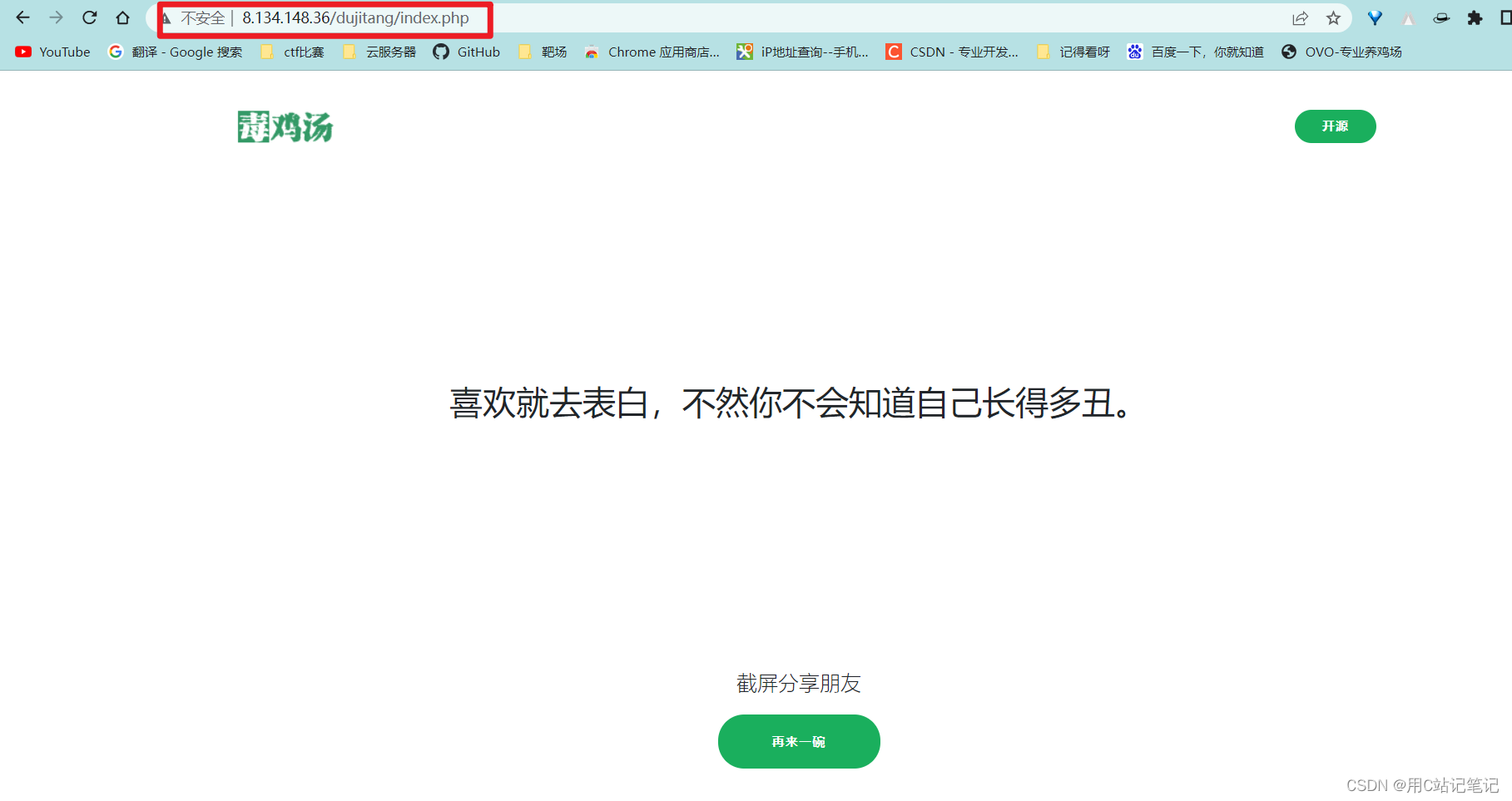Bookmark this page with the star icon
The image size is (1512, 801).
[1333, 18]
